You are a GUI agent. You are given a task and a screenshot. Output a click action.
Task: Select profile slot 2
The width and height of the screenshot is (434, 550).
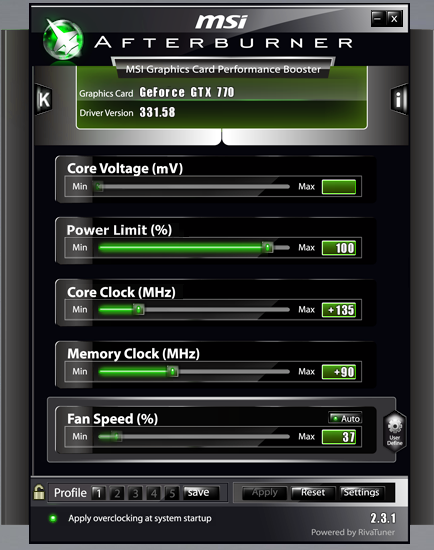117,493
